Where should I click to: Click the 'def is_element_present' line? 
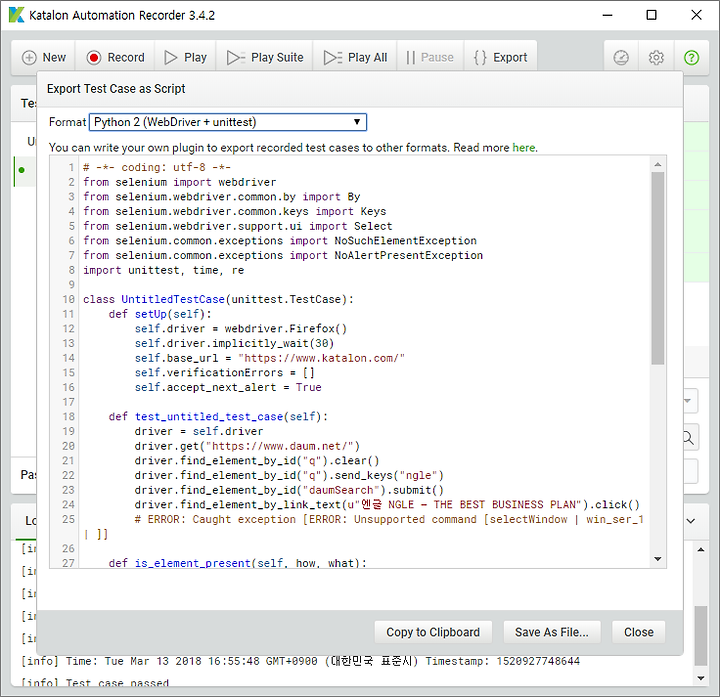tap(237, 562)
